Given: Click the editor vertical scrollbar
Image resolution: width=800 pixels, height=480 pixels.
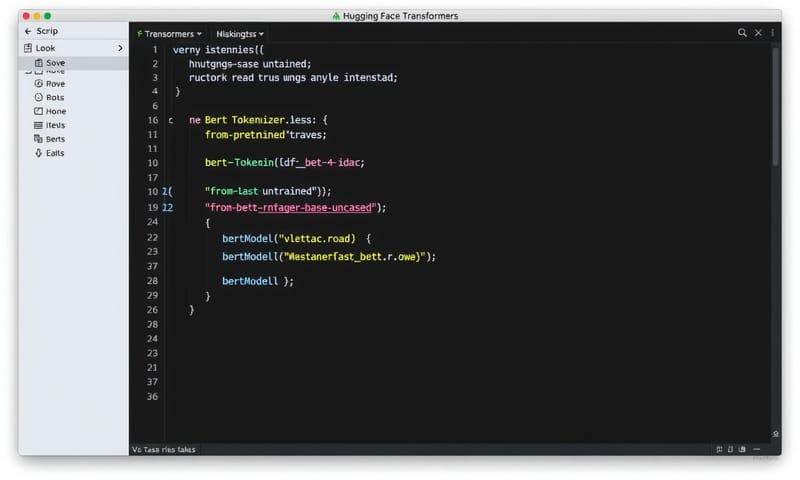Looking at the screenshot, I should (x=776, y=110).
